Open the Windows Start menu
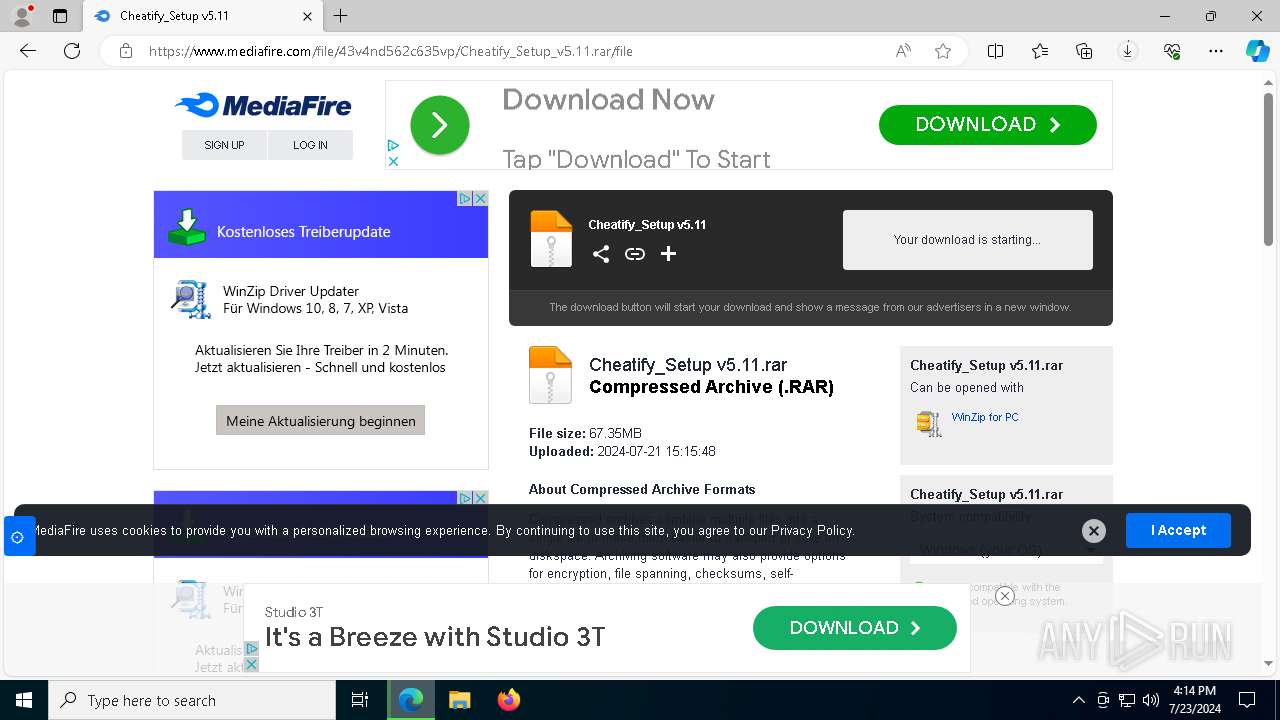 (x=24, y=700)
